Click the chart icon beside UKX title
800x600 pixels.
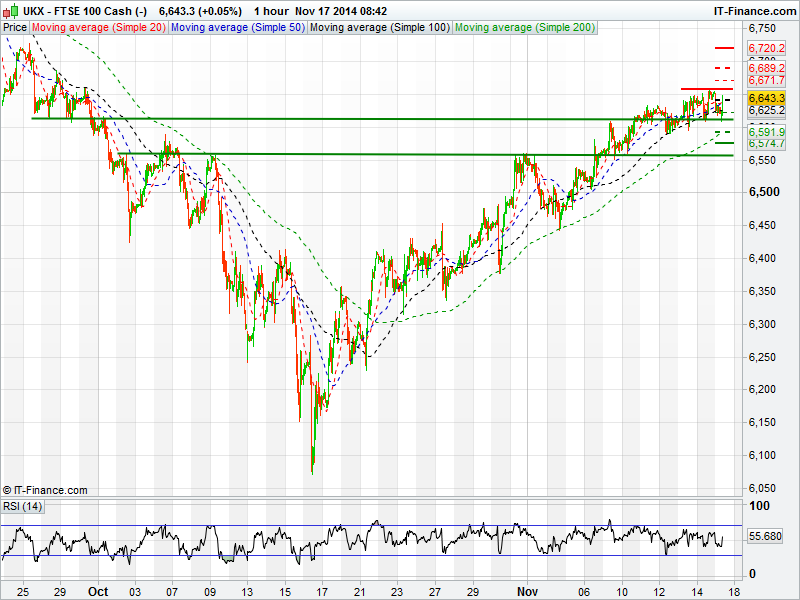pos(8,10)
